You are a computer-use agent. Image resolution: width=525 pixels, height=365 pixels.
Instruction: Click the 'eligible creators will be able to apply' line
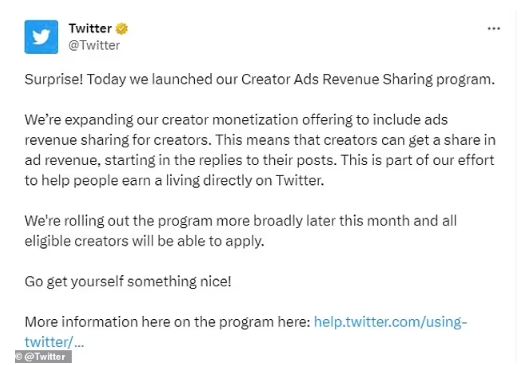[x=144, y=241]
